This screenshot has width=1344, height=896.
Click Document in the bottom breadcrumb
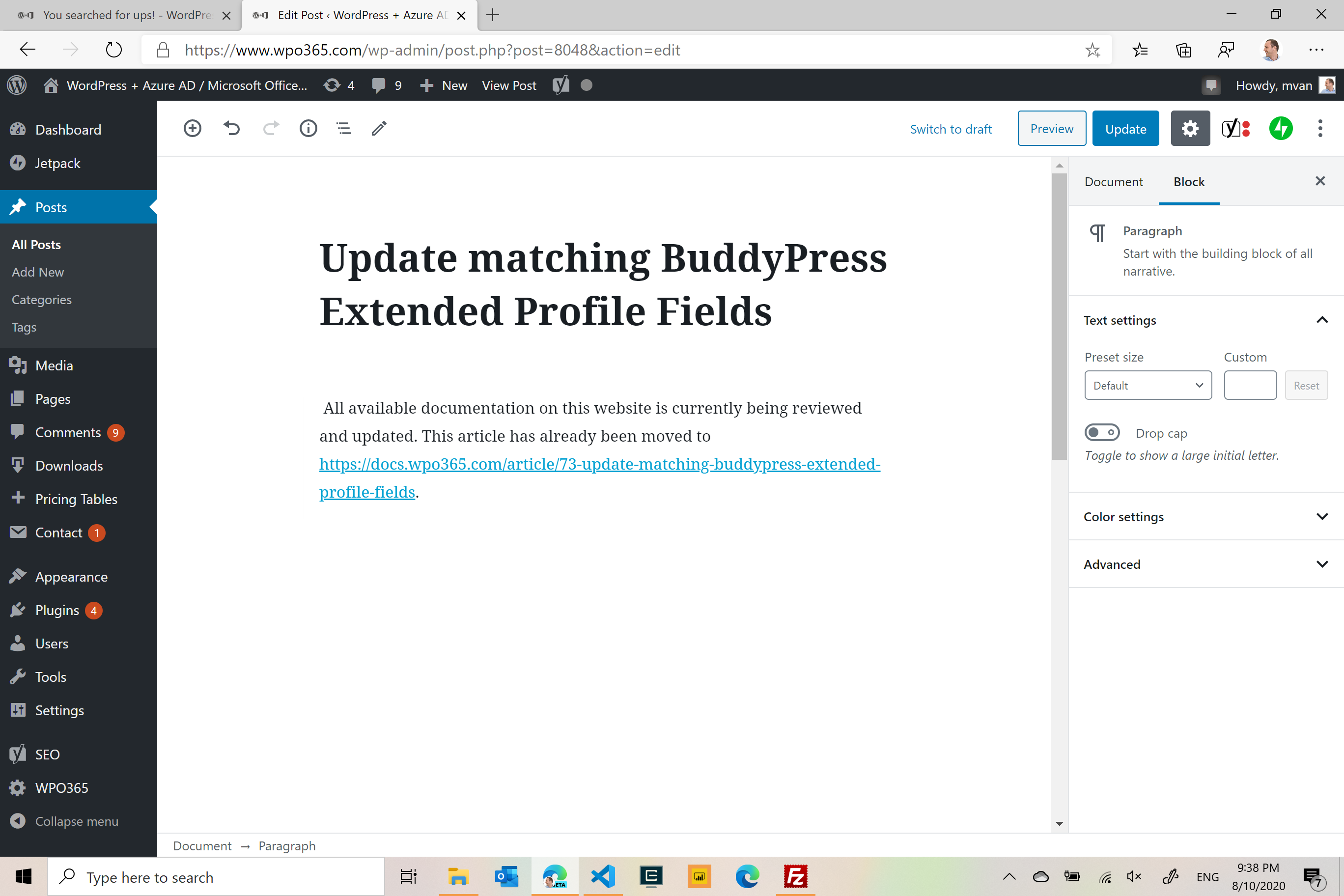(202, 846)
